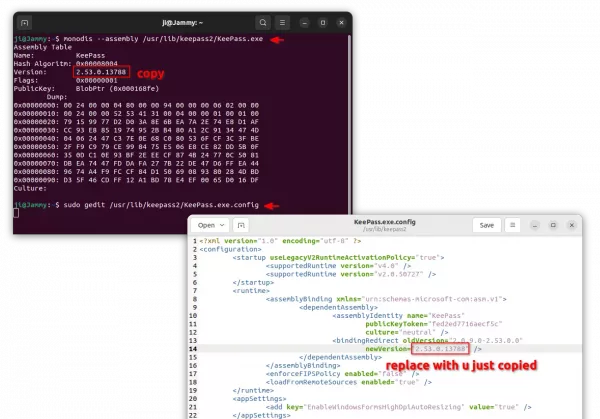The image size is (600, 419).
Task: Click the culture neutral line in gedit
Action: [407, 333]
